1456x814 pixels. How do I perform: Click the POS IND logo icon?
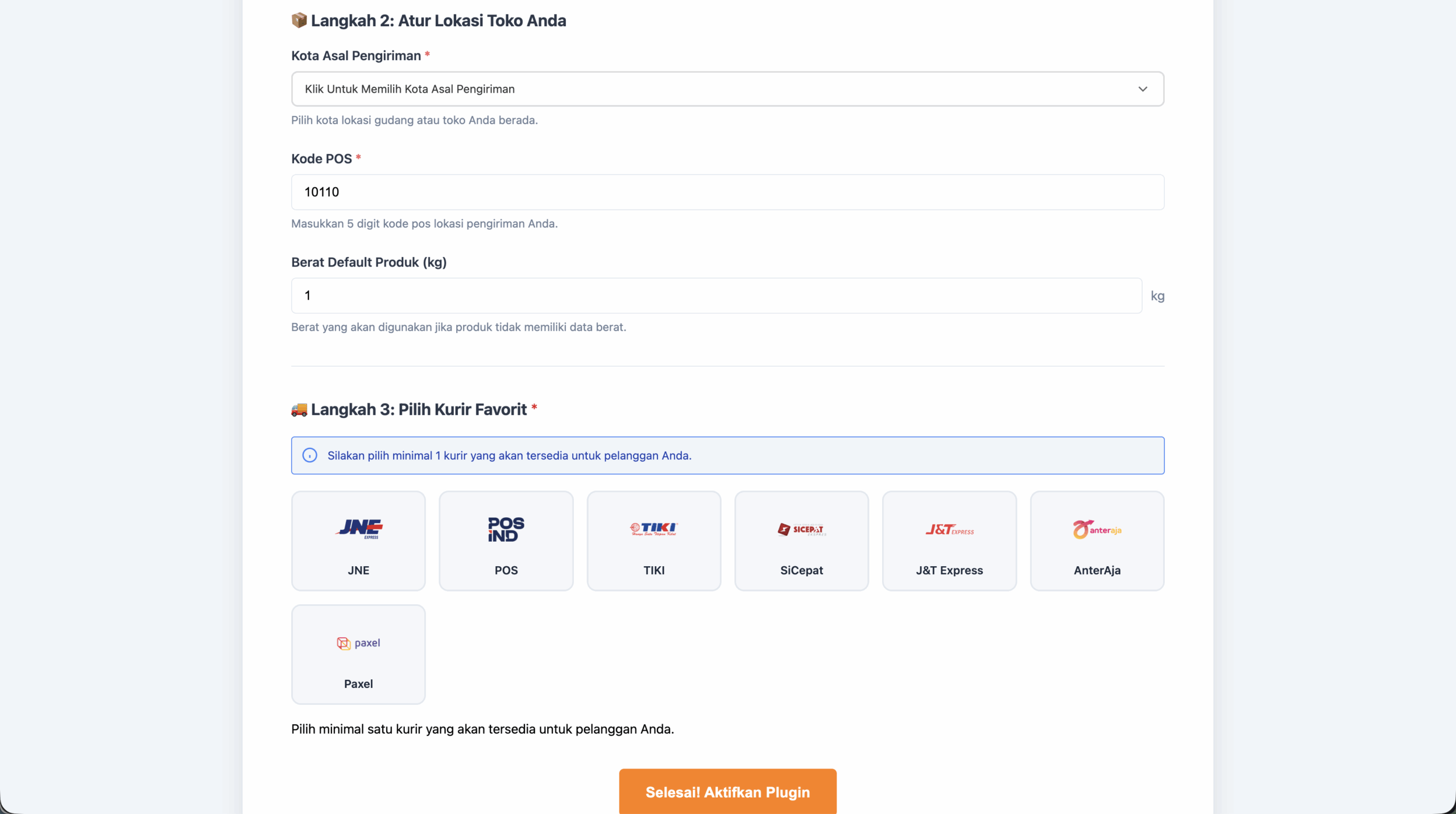point(506,529)
